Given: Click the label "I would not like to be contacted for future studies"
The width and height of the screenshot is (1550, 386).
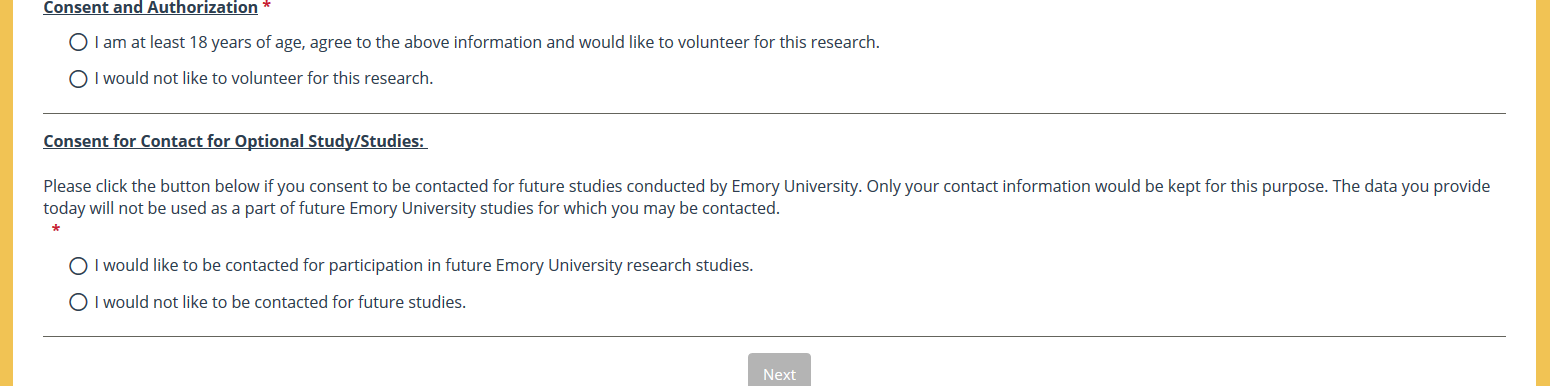Looking at the screenshot, I should 281,302.
